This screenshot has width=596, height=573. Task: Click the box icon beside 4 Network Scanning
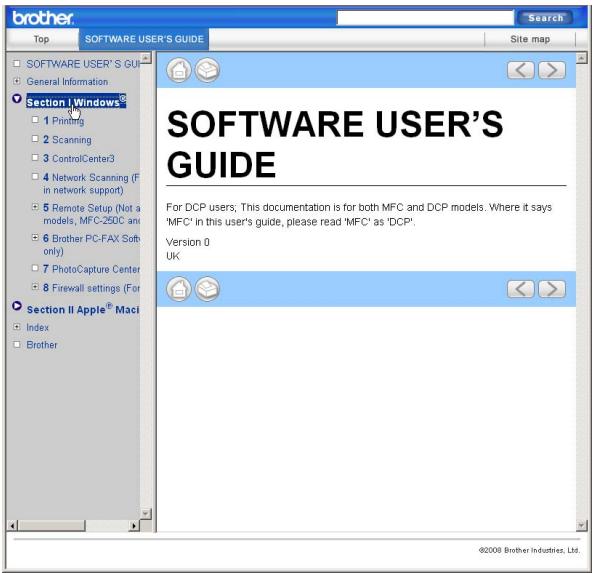35,176
